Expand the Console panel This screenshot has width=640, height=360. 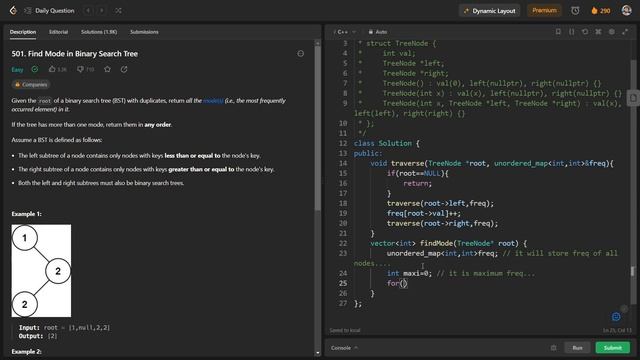pyautogui.click(x=344, y=348)
